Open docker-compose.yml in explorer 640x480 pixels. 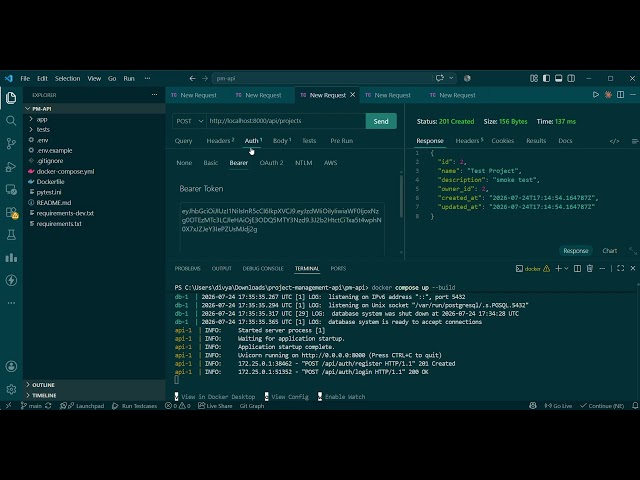click(65, 171)
